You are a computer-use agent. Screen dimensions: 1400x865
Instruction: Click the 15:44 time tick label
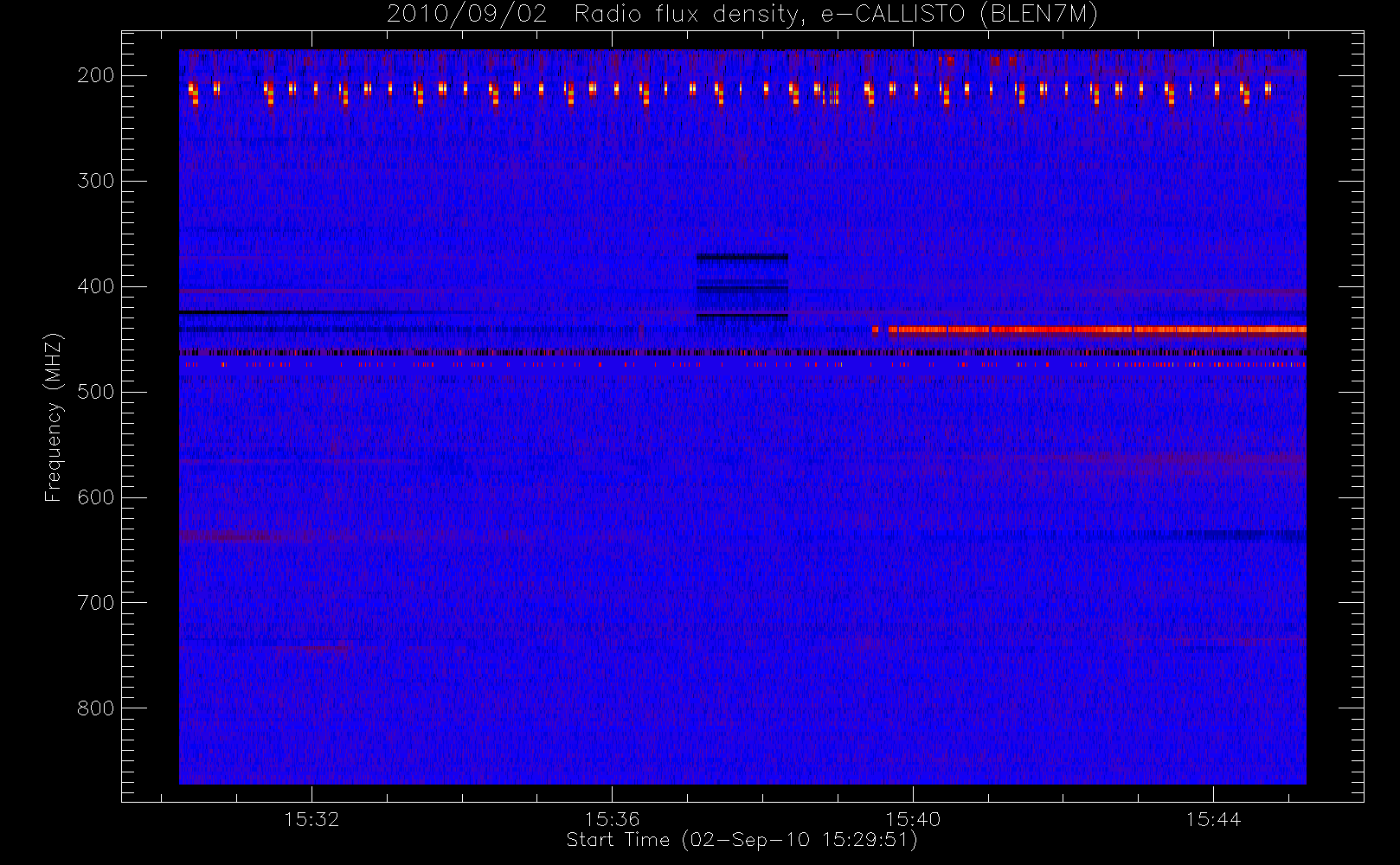point(1213,819)
